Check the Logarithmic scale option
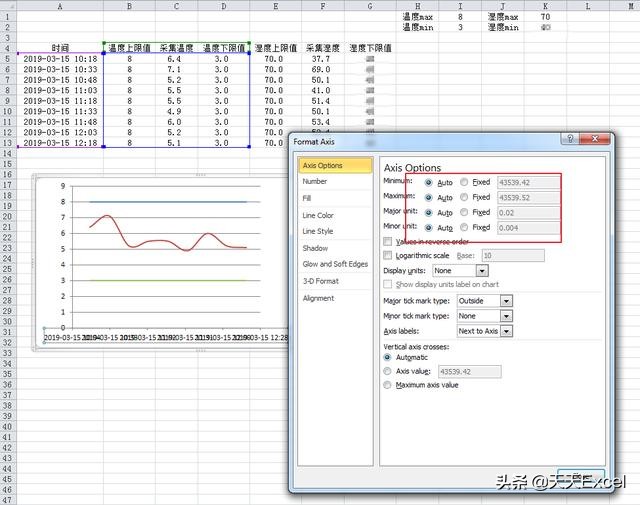This screenshot has width=640, height=505. click(x=388, y=256)
